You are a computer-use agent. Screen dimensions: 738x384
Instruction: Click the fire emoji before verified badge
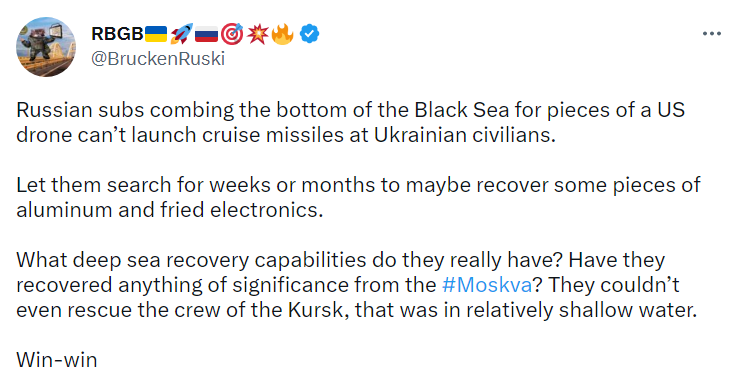click(x=283, y=34)
